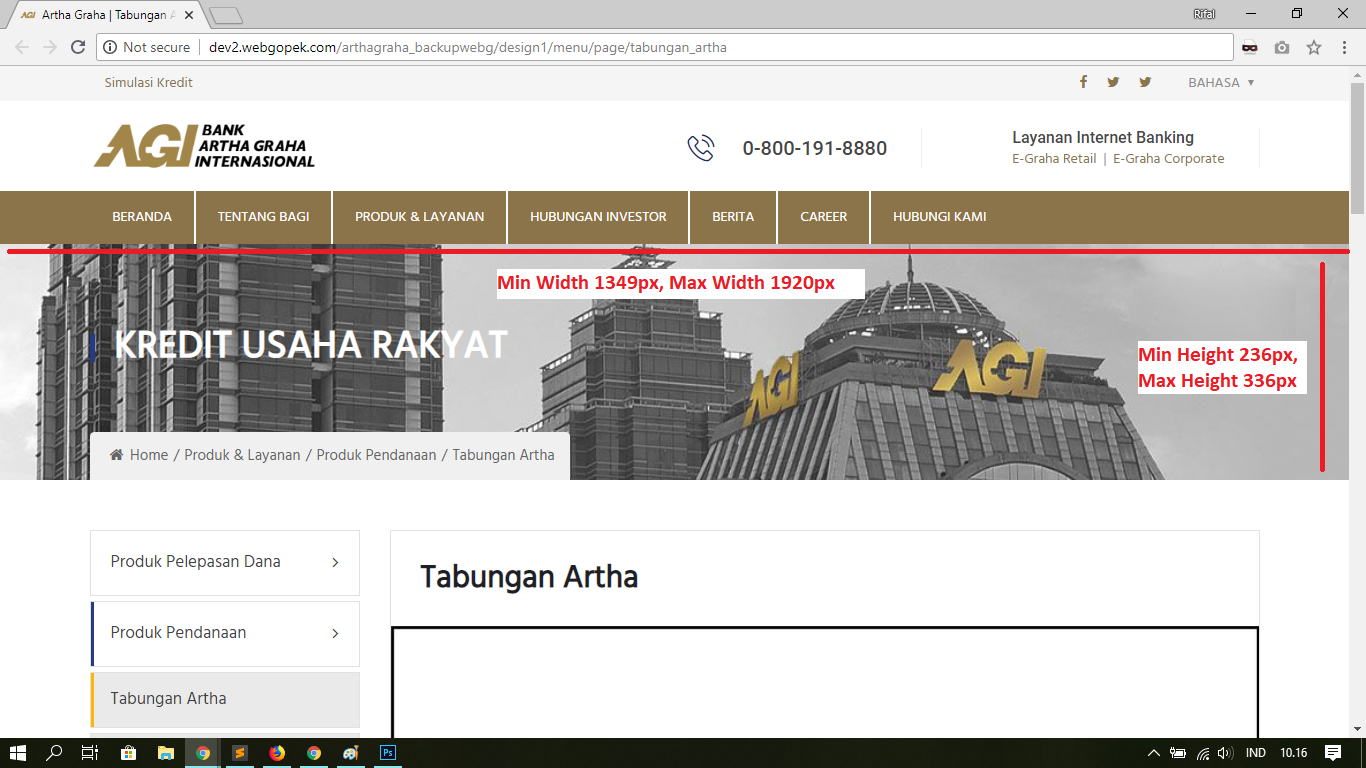Viewport: 1366px width, 768px height.
Task: Click the Layanan Internet Banking heading
Action: point(1103,137)
